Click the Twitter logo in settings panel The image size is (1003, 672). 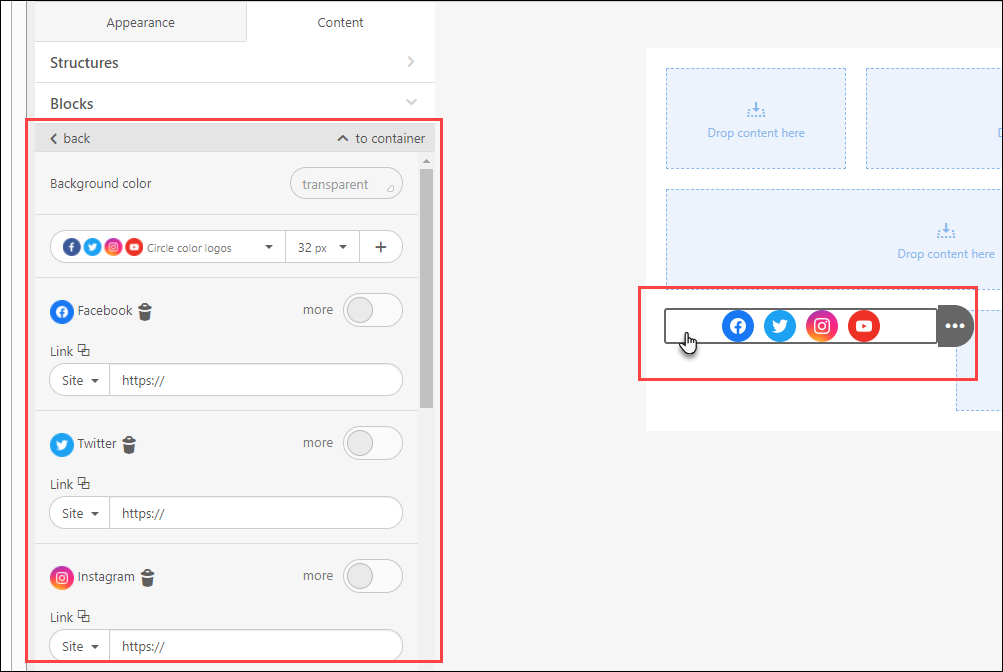(x=62, y=445)
